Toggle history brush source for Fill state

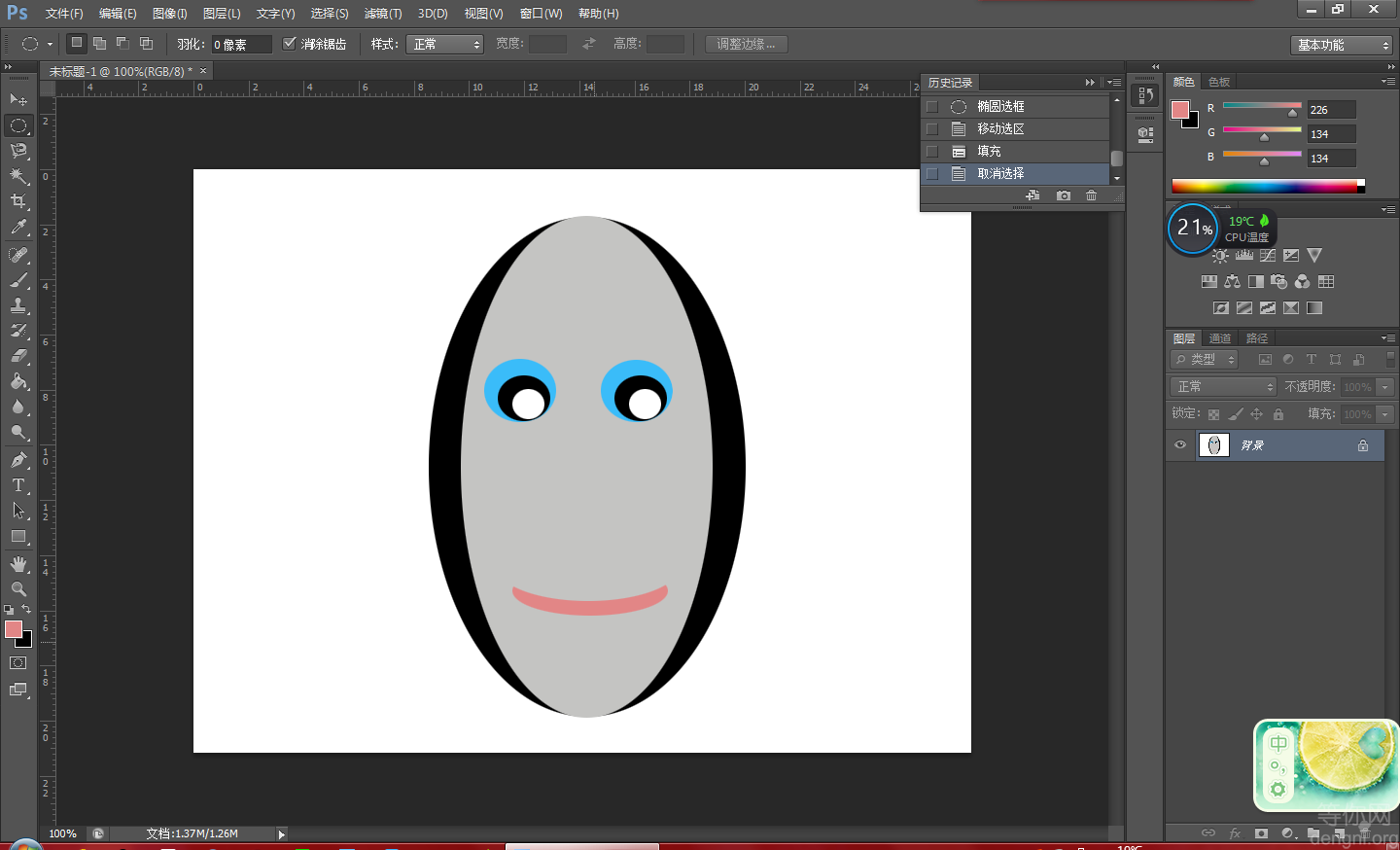click(x=932, y=151)
